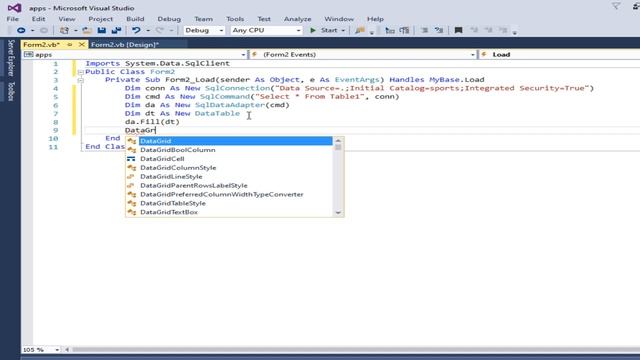Click the increase indent toolbar icon

click(x=404, y=30)
